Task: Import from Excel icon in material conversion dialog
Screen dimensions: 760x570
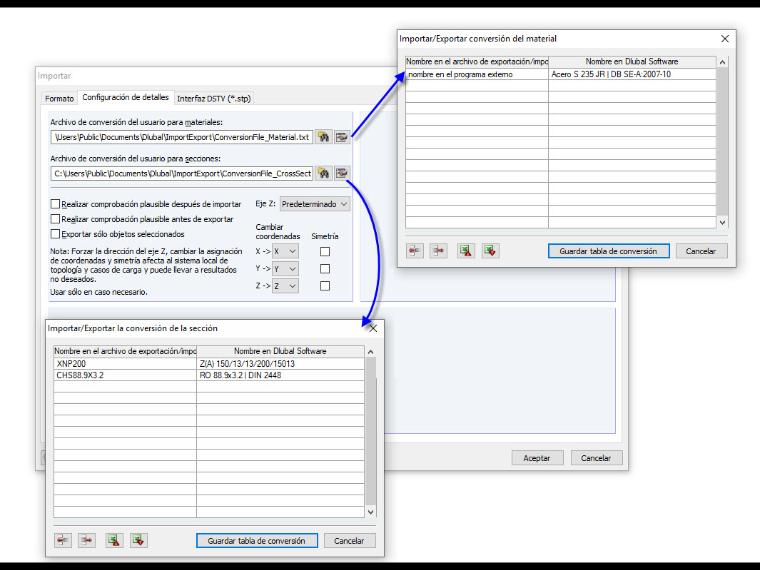Action: pos(490,251)
